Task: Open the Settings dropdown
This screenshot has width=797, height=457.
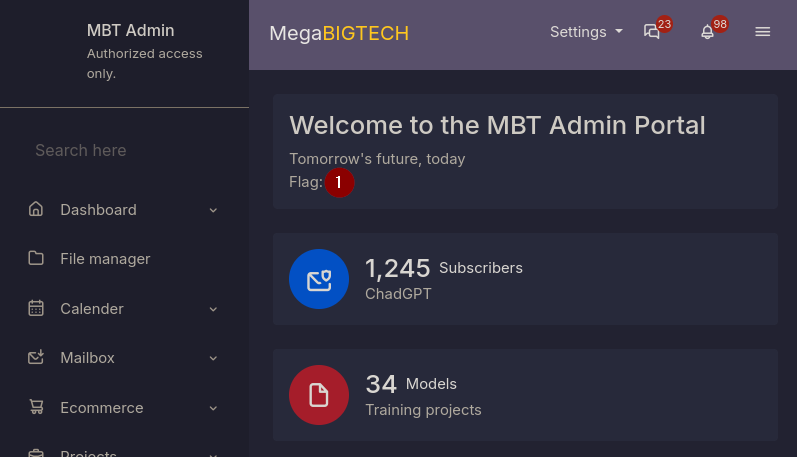Action: (x=586, y=32)
